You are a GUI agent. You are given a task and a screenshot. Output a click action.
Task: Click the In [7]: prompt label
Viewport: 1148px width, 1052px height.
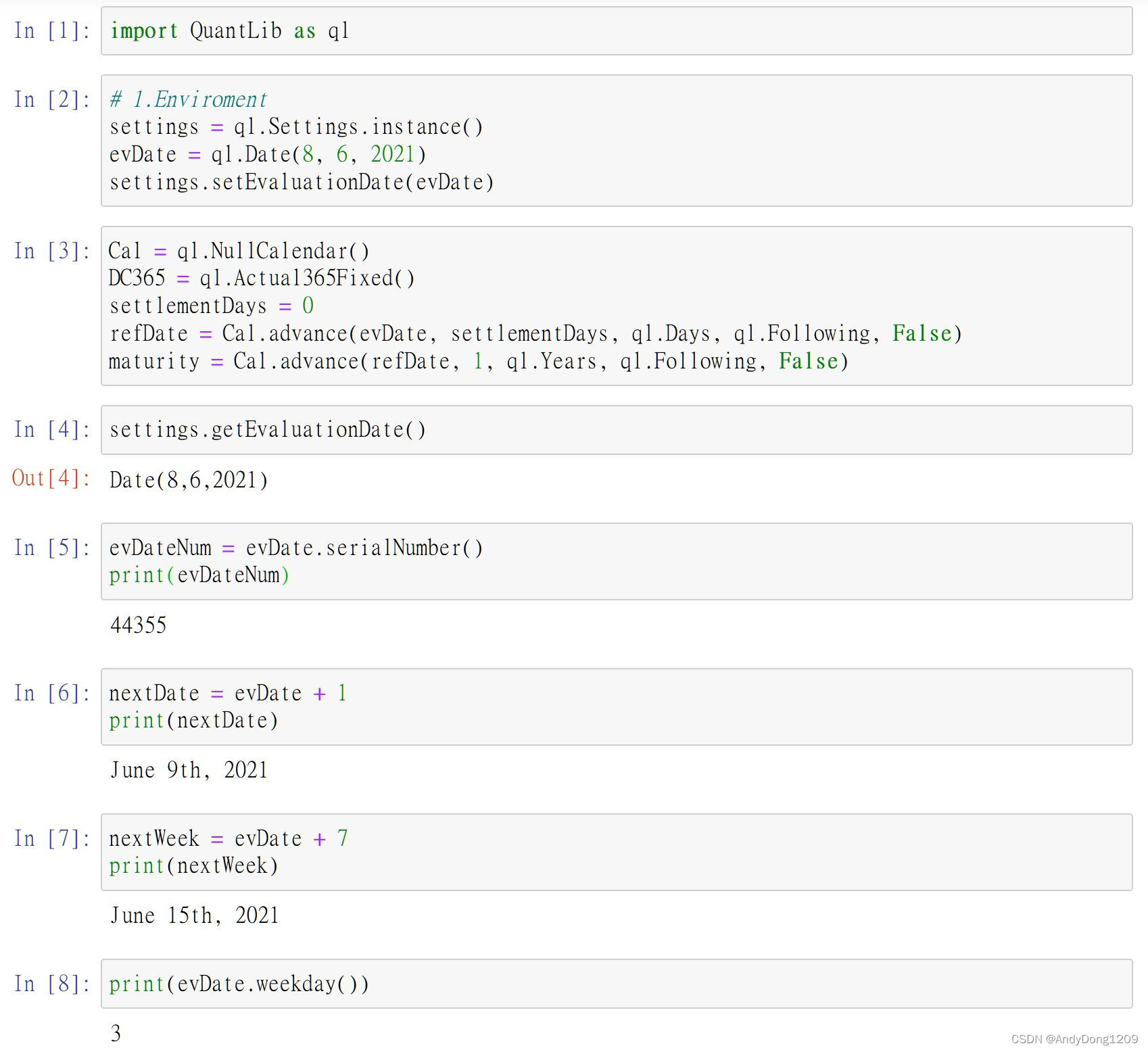click(x=52, y=839)
